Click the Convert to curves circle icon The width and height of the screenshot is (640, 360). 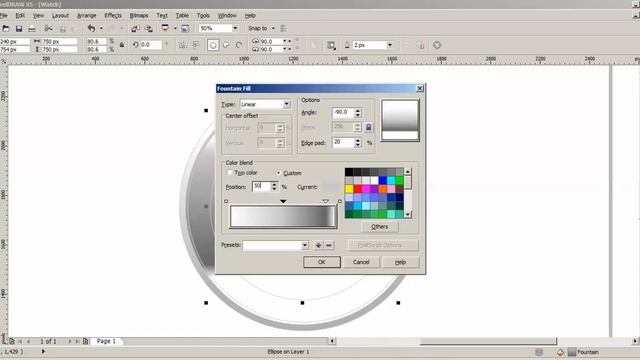[437, 45]
